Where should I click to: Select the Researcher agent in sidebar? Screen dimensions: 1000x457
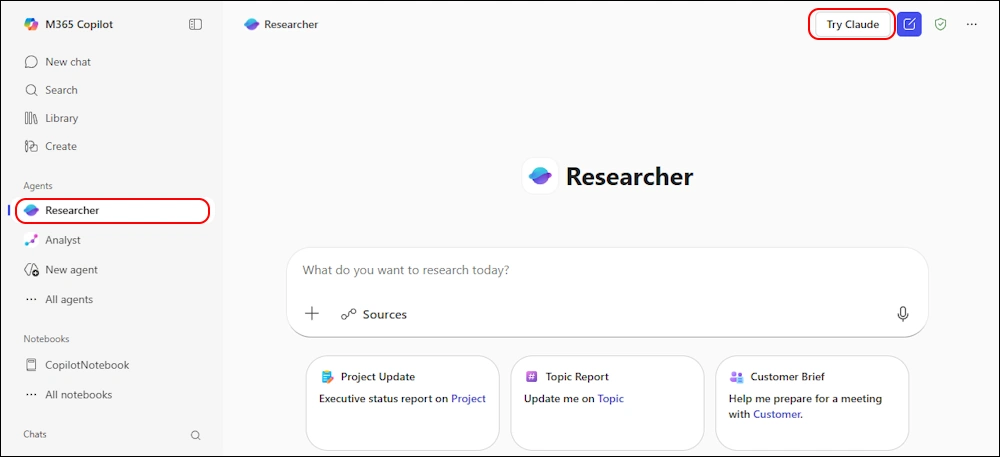[72, 210]
